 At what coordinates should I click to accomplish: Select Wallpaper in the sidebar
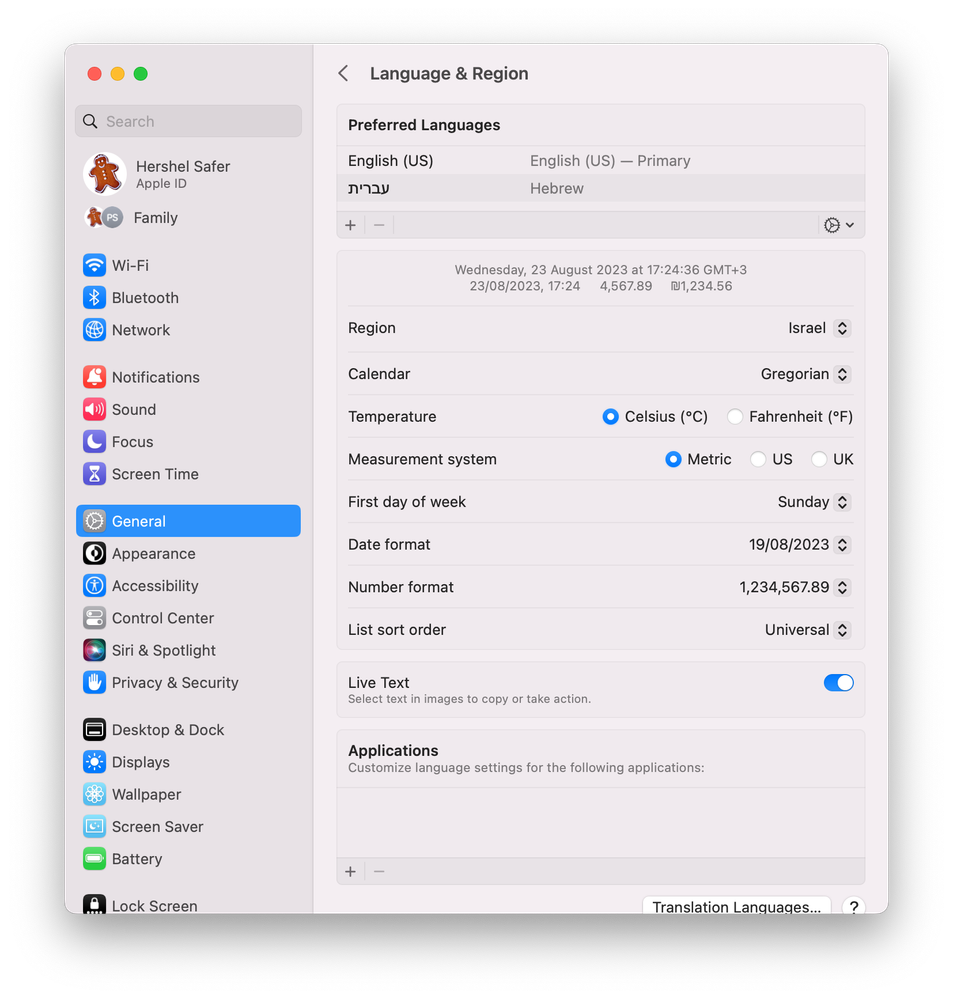coord(188,794)
